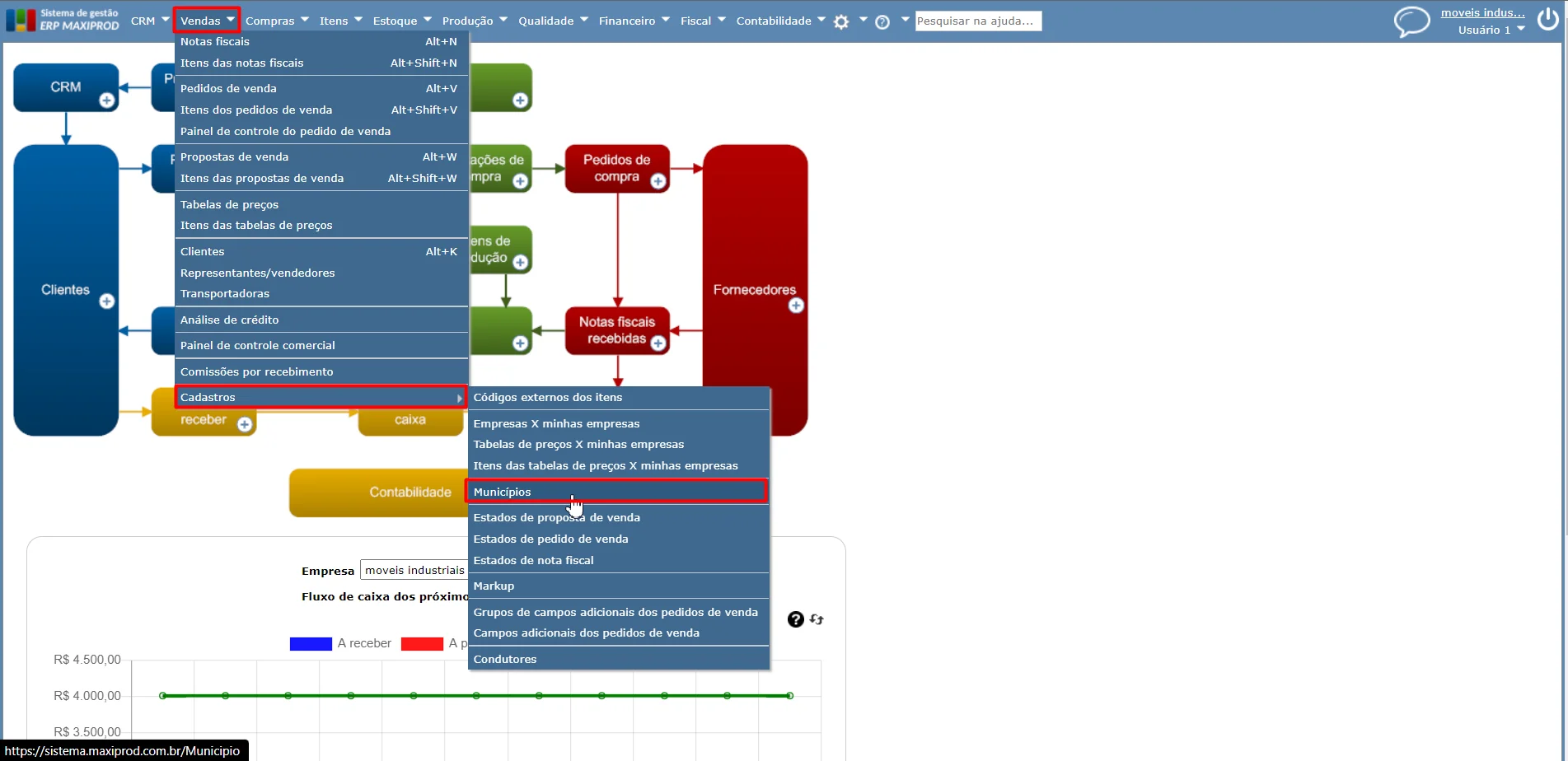
Task: Open Estados de proposta de venda
Action: coord(619,517)
